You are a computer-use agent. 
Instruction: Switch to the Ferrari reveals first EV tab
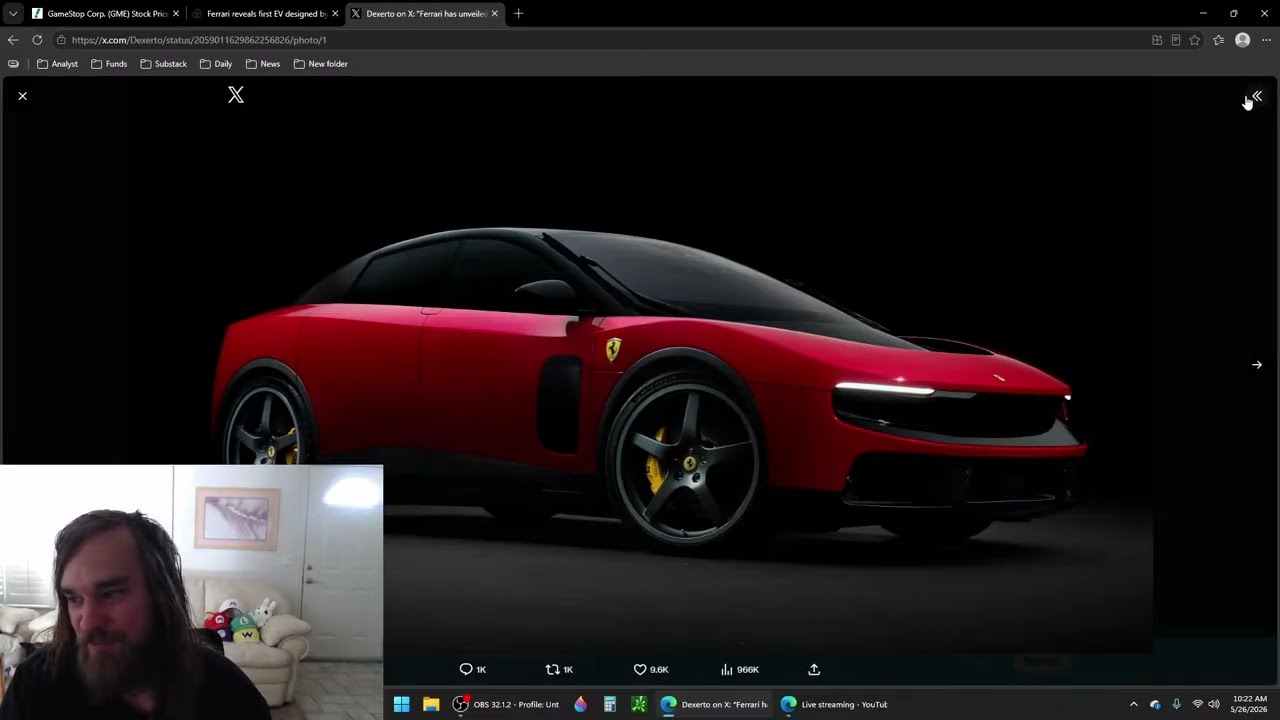tap(266, 14)
